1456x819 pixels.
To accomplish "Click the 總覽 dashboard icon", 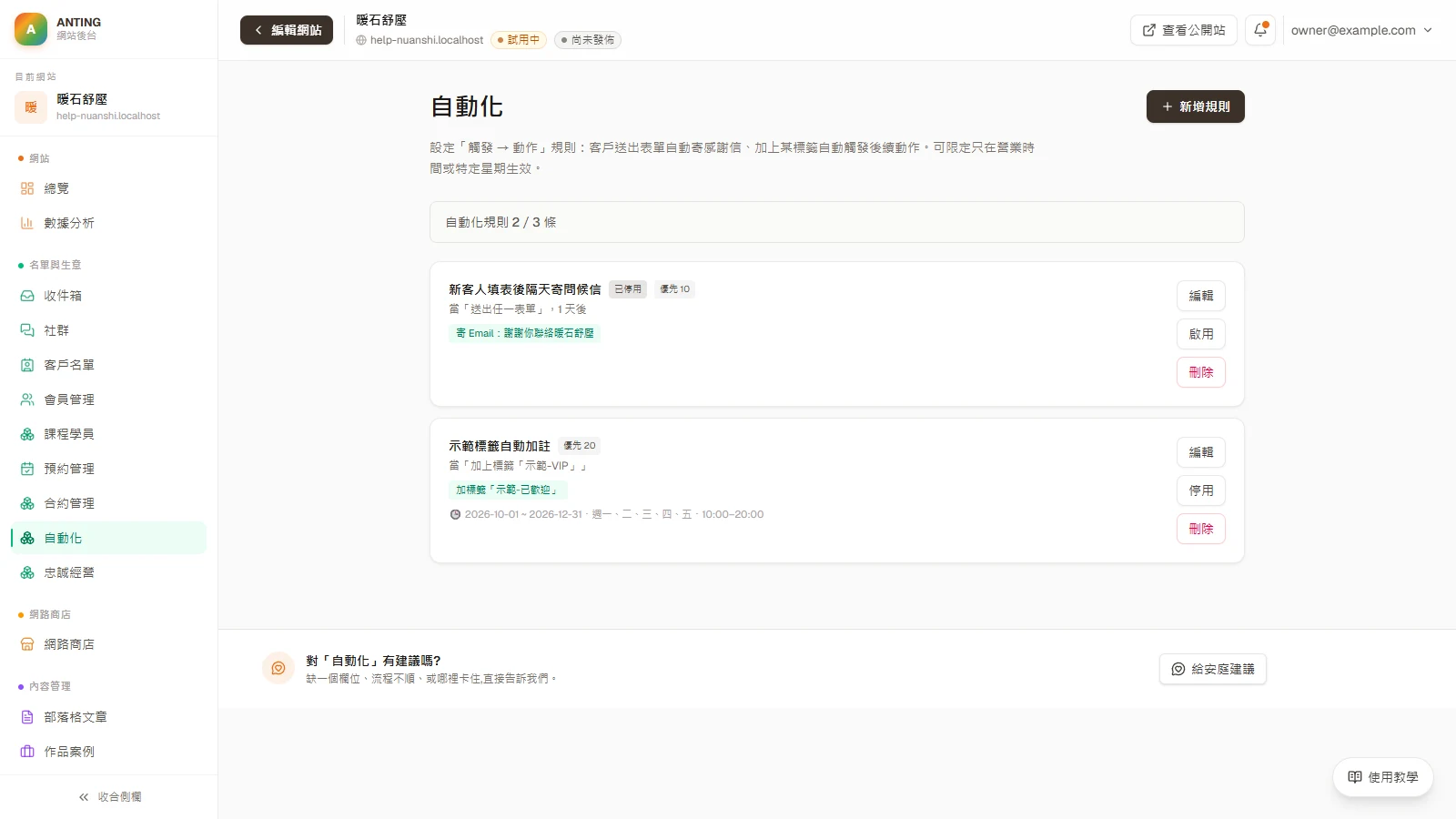I will [27, 188].
